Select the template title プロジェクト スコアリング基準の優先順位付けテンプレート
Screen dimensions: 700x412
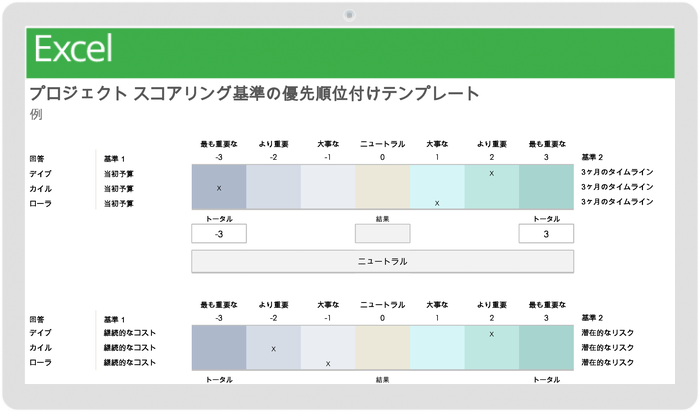256,94
